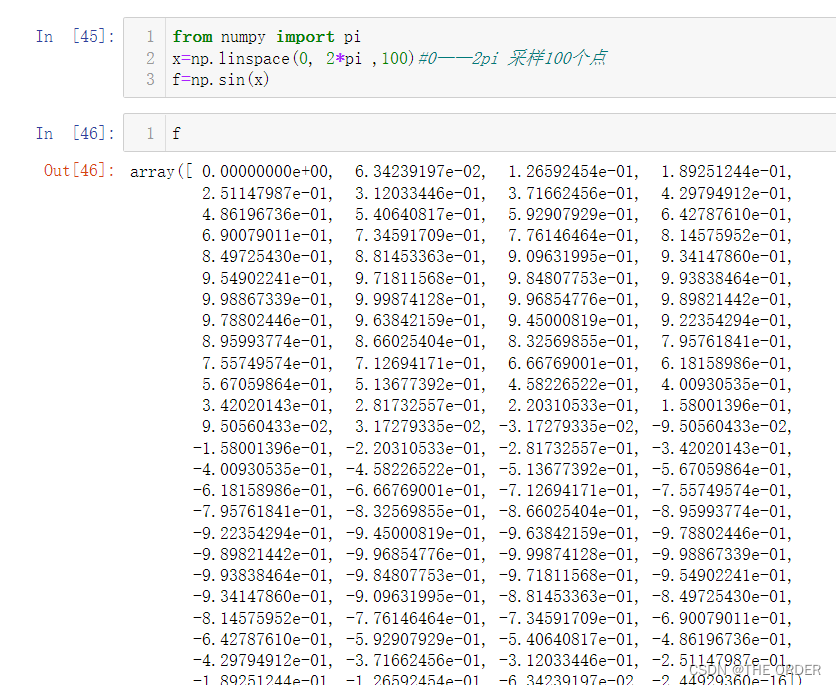Click the 'f=np.sin(x)' code line
The height and width of the screenshot is (685, 836).
(x=220, y=80)
